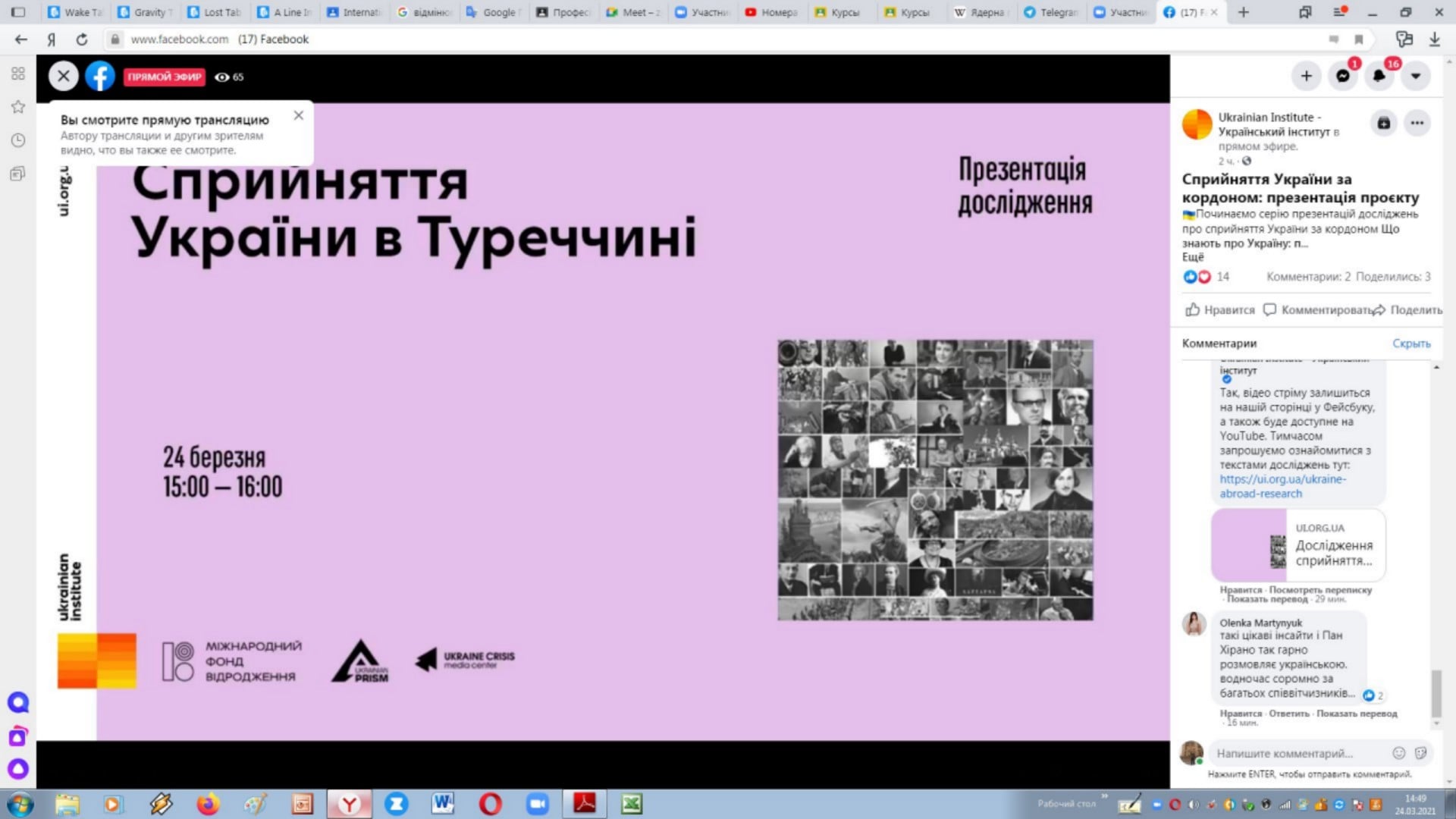Switch to Google tab
This screenshot has width=1456, height=819.
[x=494, y=12]
